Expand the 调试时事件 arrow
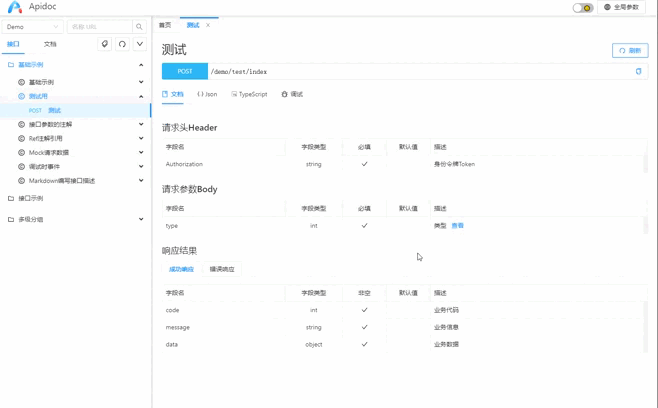 (141, 167)
